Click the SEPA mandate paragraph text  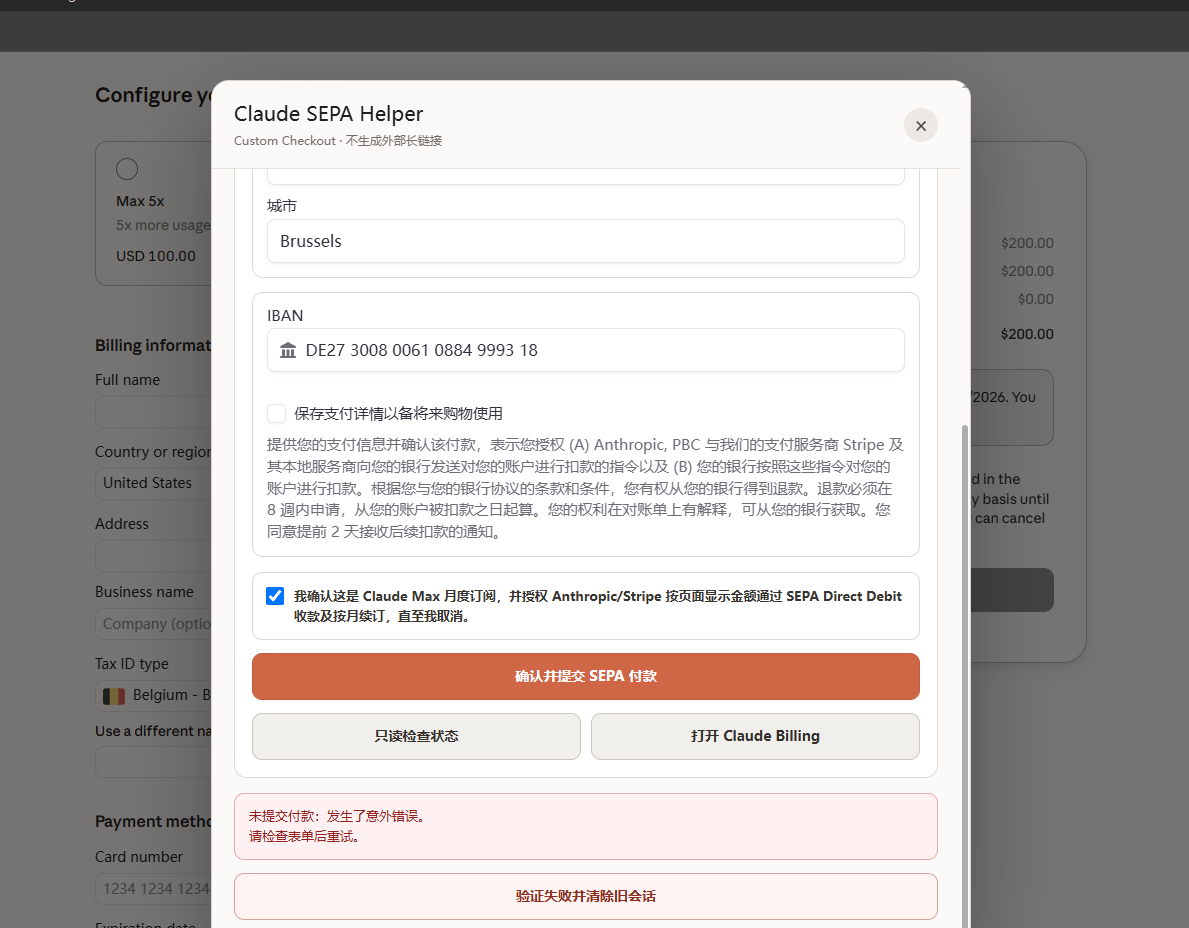click(x=585, y=488)
